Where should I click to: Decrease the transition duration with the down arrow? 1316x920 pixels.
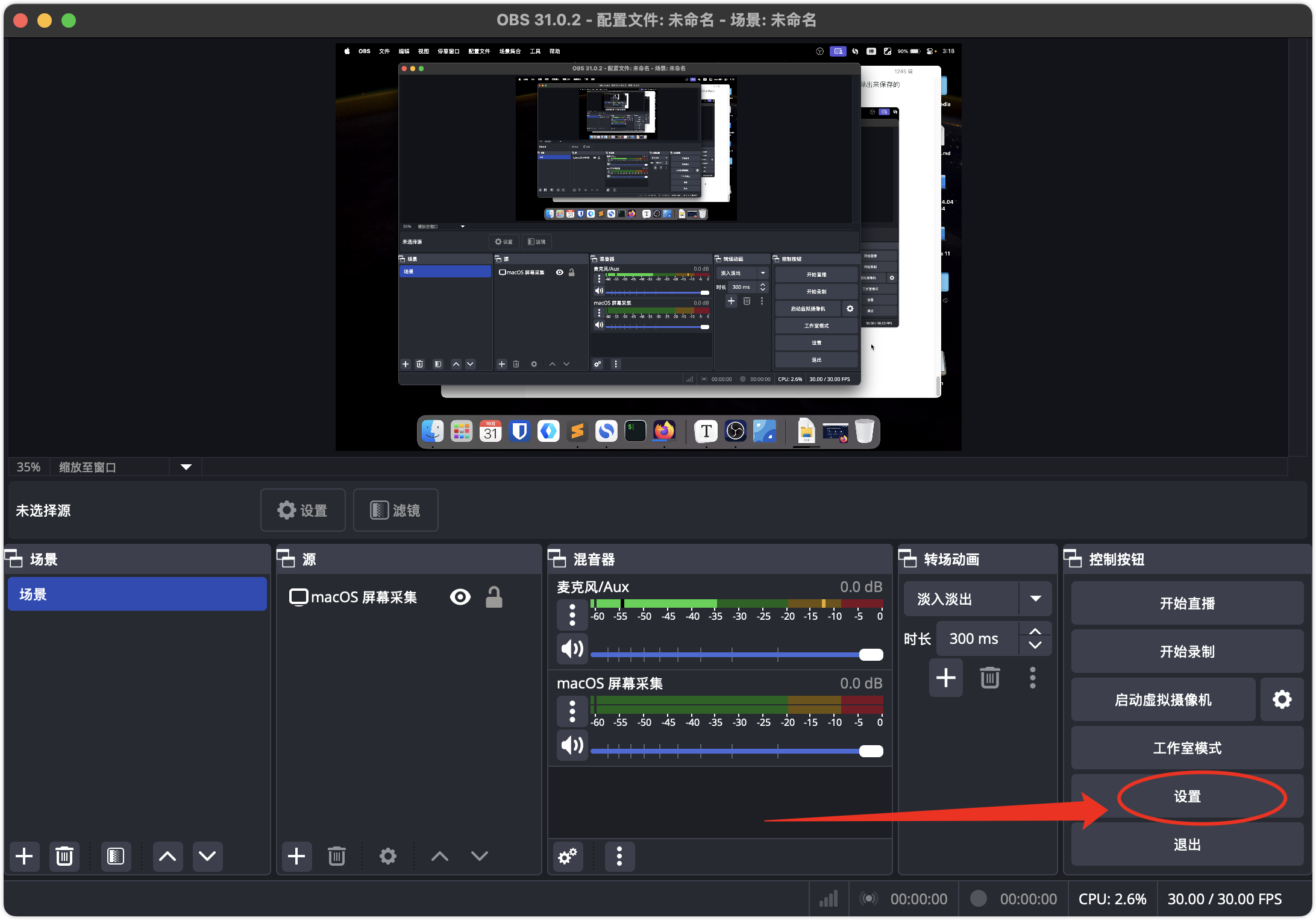pos(1035,646)
